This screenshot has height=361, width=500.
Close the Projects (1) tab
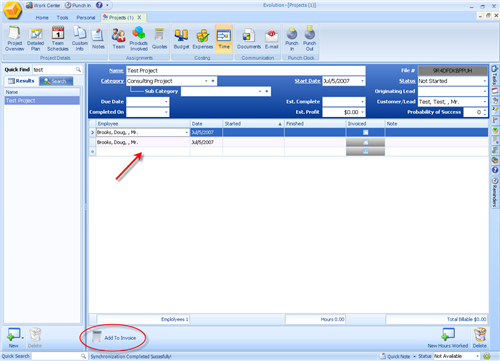[x=139, y=17]
